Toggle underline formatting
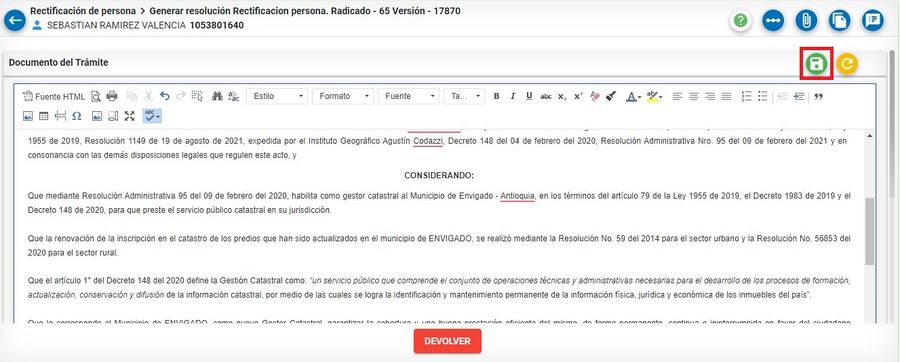Screen dimensions: 900x362 click(x=529, y=96)
